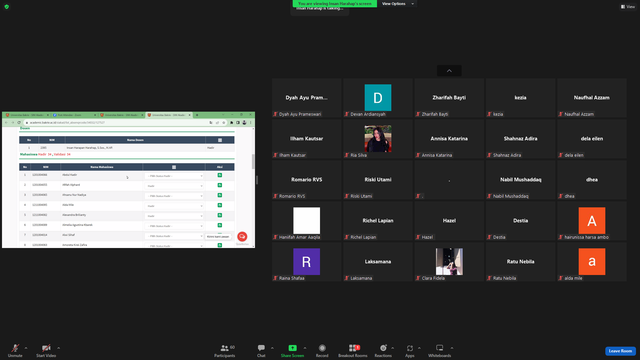Expand audio options arrow beside Unmute

(26, 348)
